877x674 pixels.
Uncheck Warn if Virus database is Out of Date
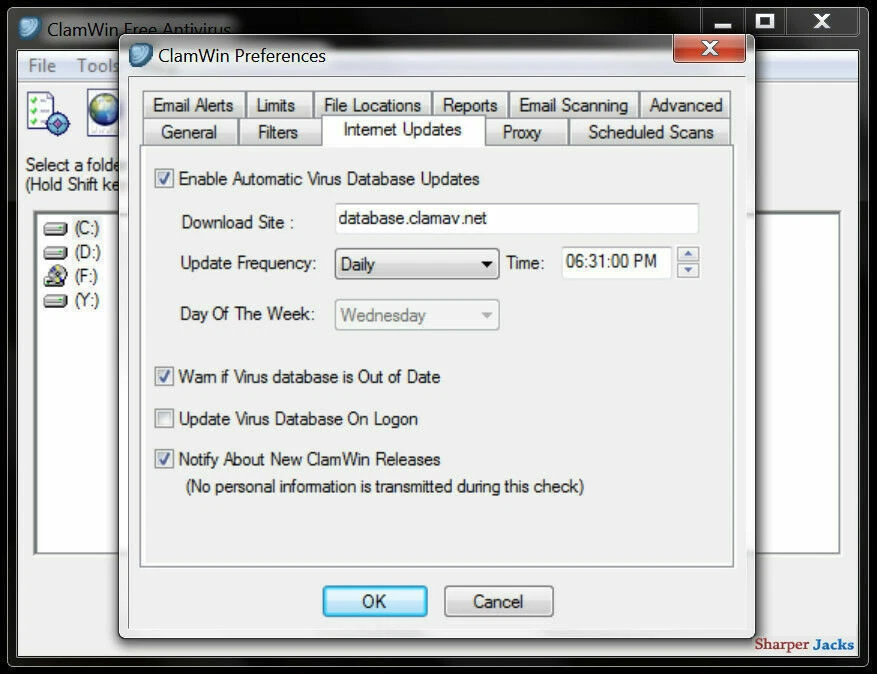click(x=164, y=377)
